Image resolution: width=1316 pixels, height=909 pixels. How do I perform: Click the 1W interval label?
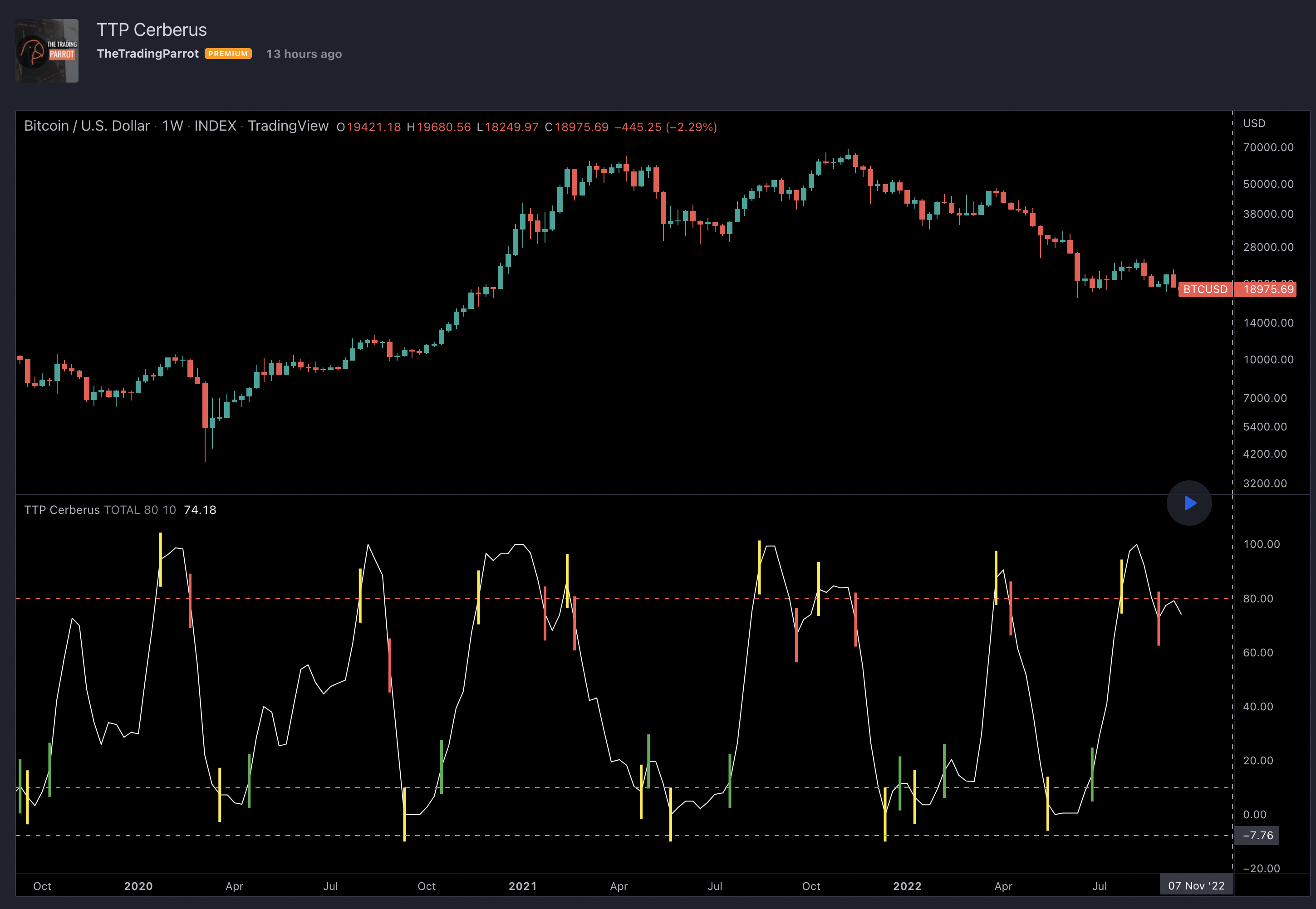[x=172, y=126]
